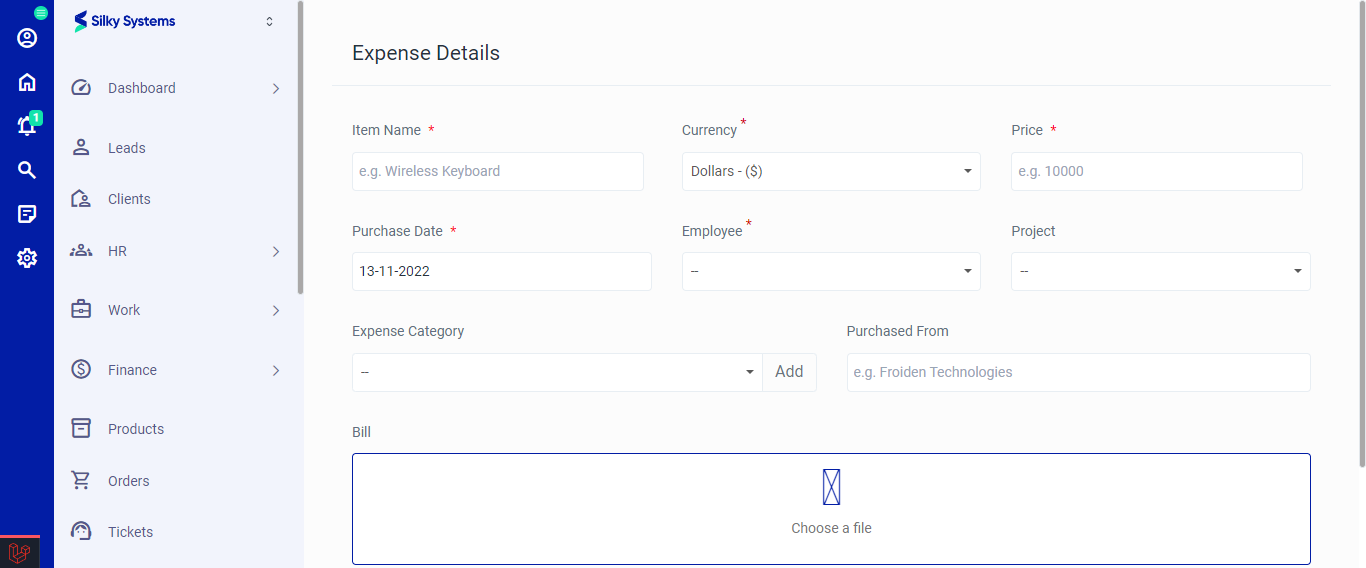Click the search magnifier icon
This screenshot has height=568, width=1366.
(27, 170)
